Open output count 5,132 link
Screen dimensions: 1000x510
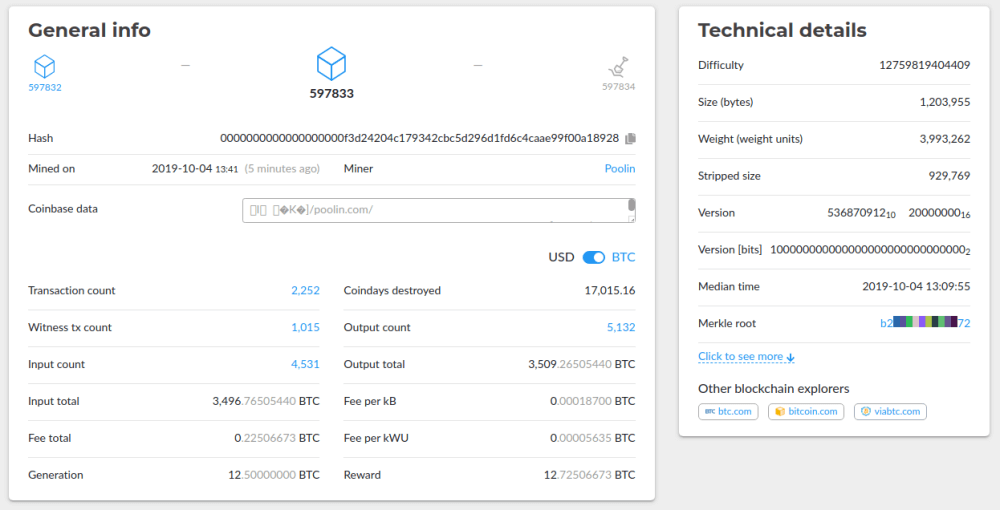(621, 327)
